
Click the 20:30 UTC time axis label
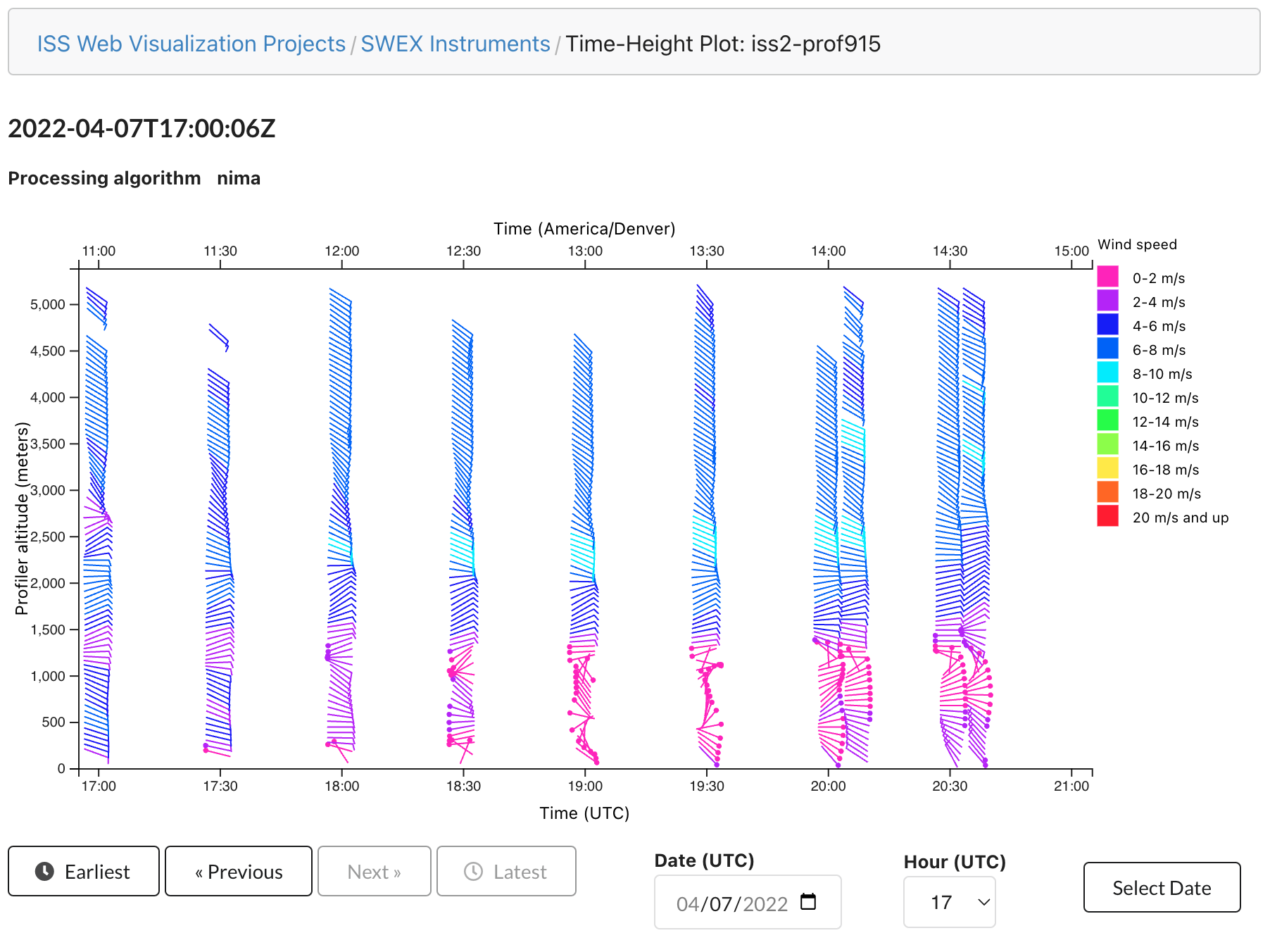(950, 787)
